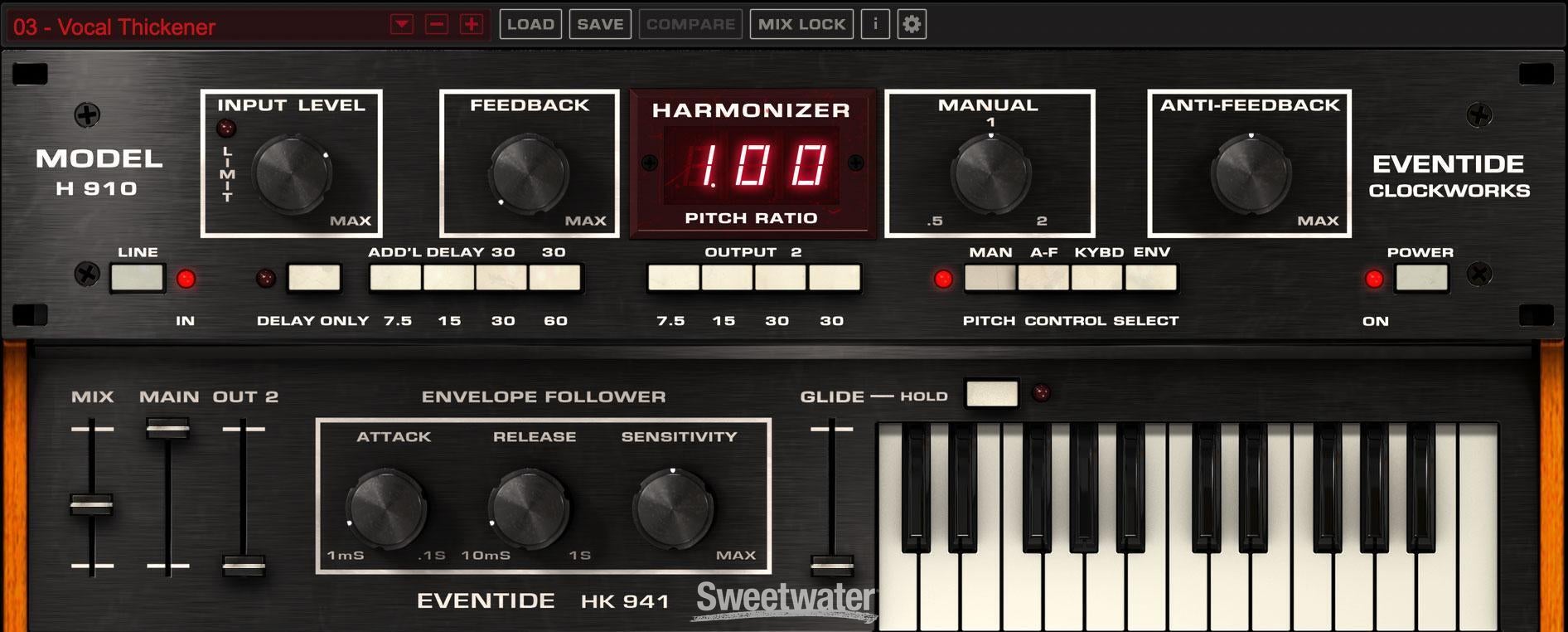Toggle Output 2 7.5 ms delay switch
The image size is (1568, 632).
coord(673,278)
